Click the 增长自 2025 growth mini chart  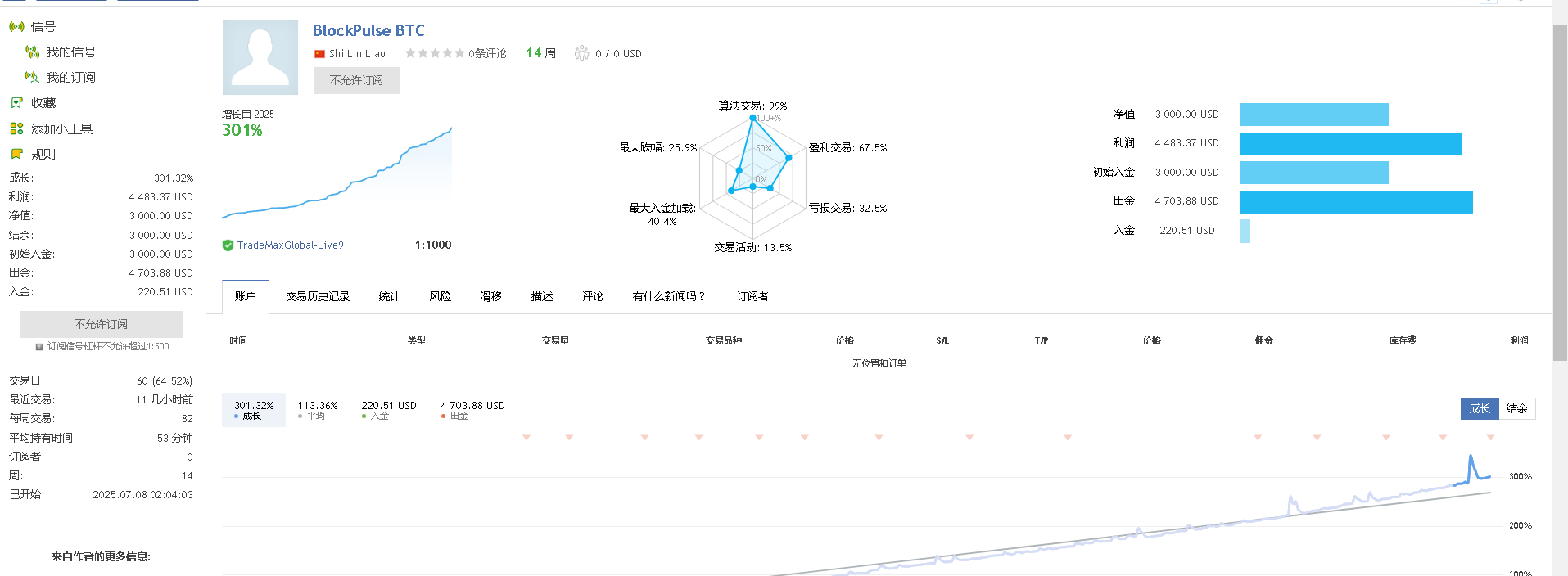coord(337,173)
